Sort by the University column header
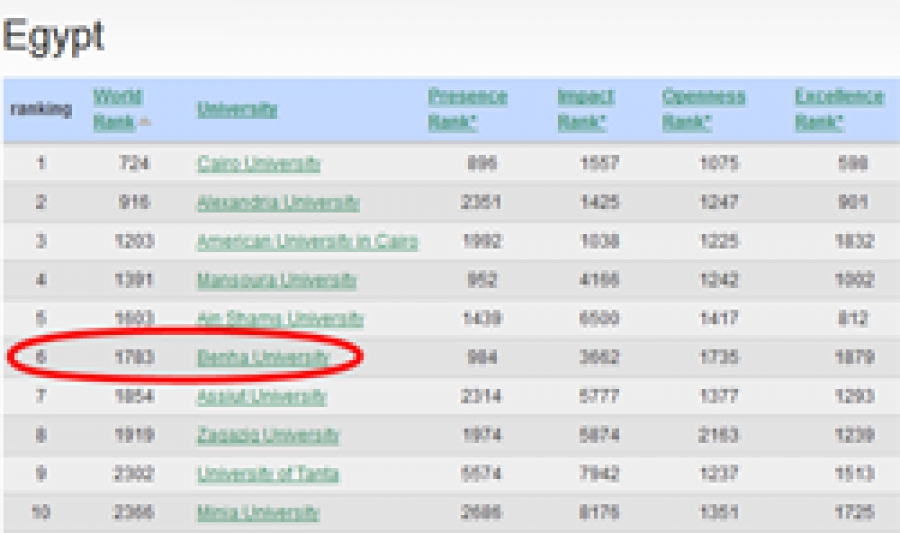The image size is (900, 533). point(237,109)
